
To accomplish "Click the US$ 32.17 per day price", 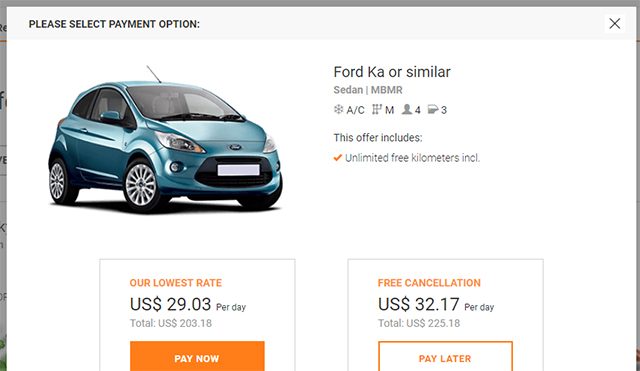I will pos(436,304).
